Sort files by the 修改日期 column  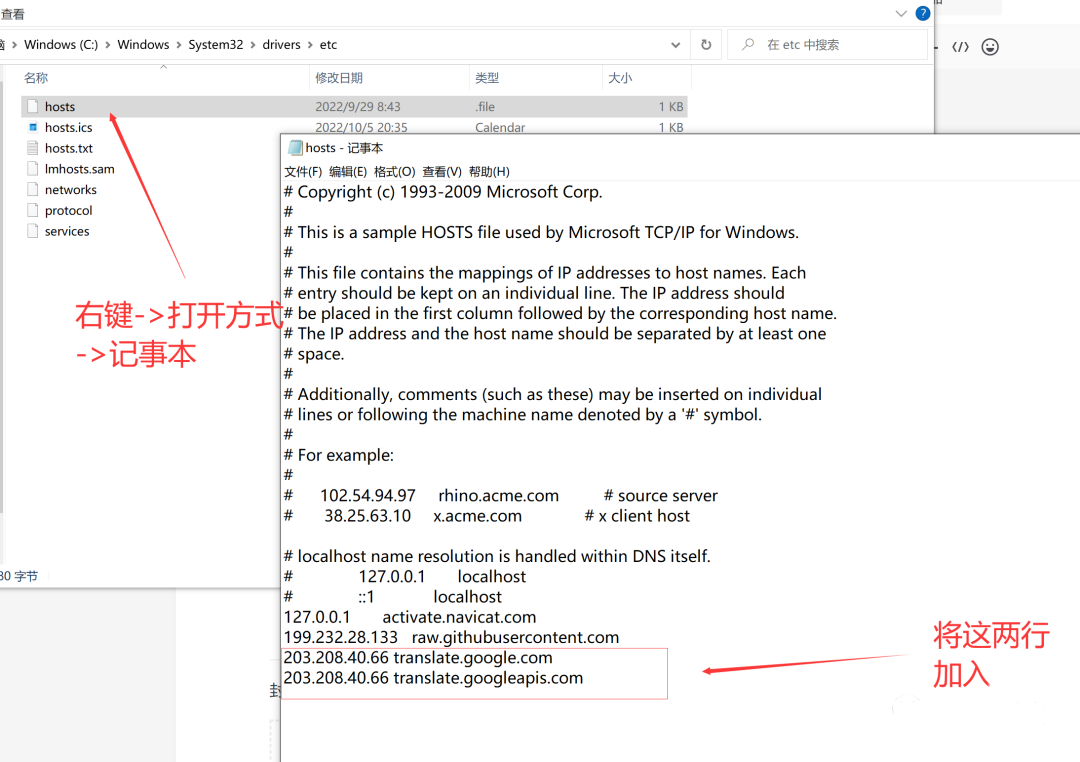(x=339, y=78)
